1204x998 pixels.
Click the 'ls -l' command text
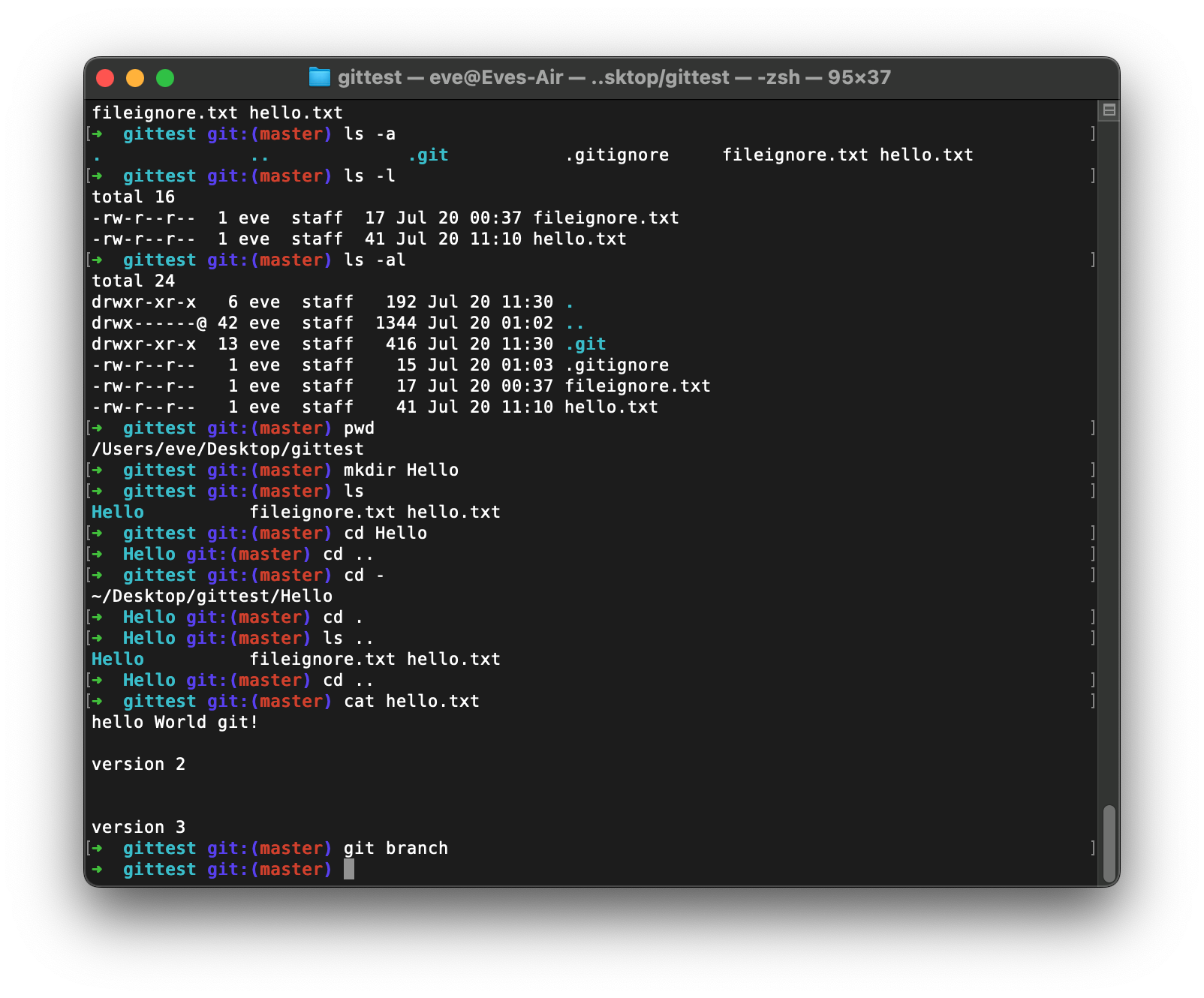click(x=369, y=176)
